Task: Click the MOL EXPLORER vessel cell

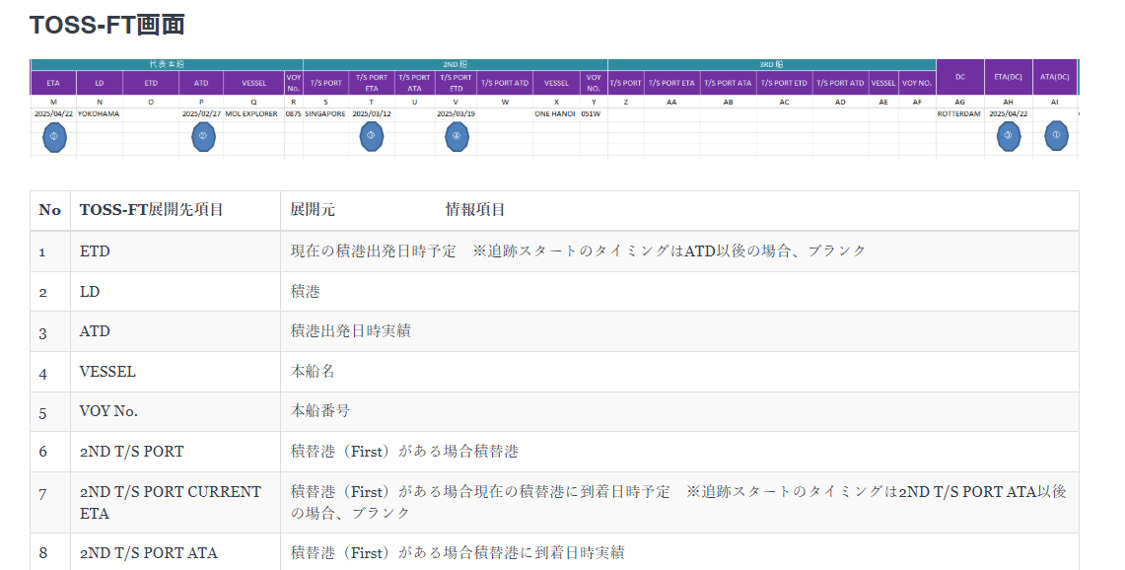Action: pos(254,114)
